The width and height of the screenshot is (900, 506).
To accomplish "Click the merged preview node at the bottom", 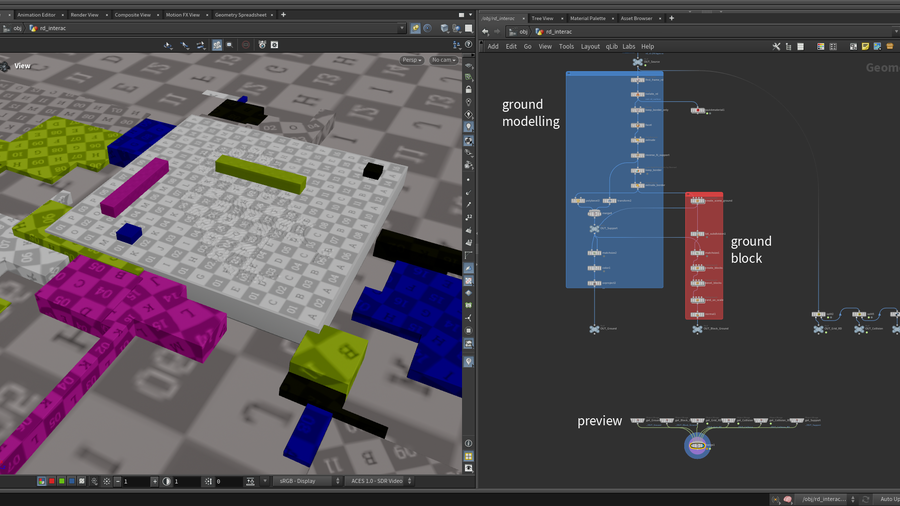I will 699,445.
